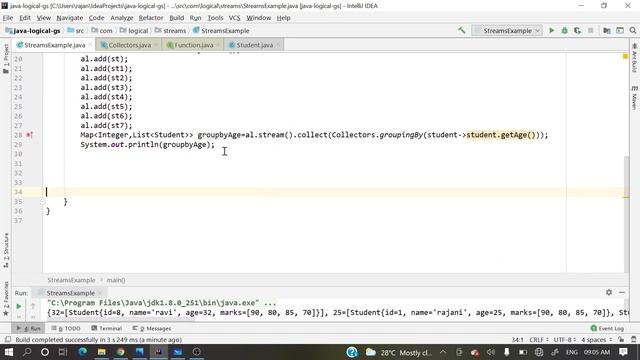Run StreamsExample with the green toolbar play icon
The image size is (640, 360).
[x=551, y=30]
